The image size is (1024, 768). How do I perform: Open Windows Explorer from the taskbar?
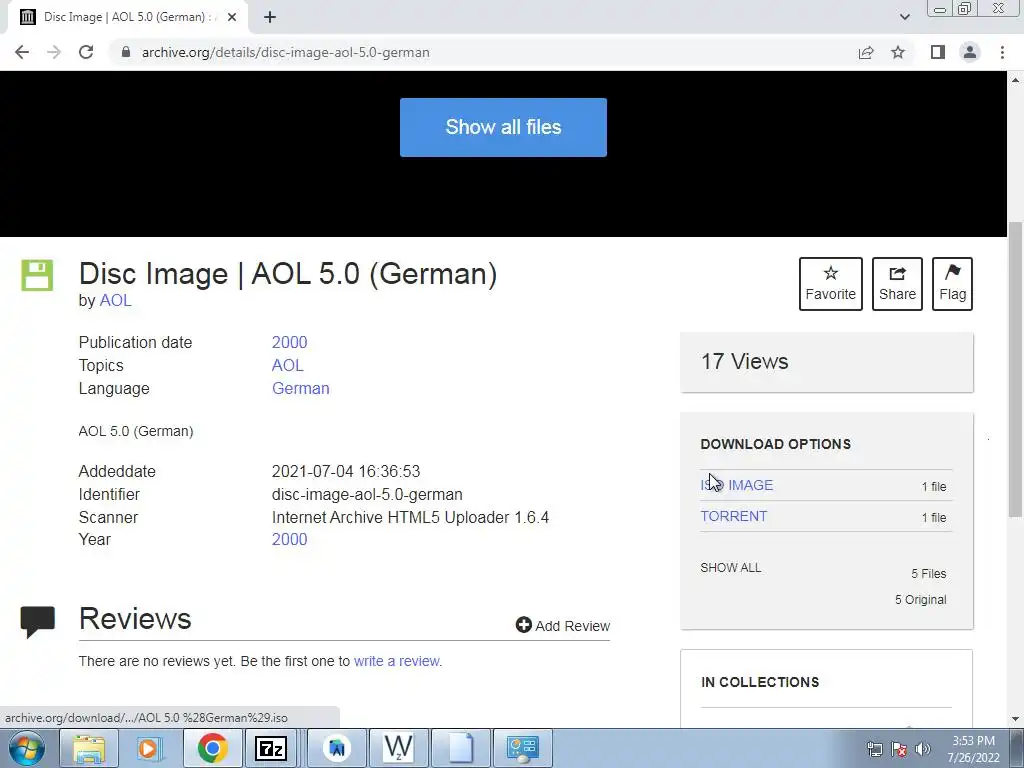(x=89, y=748)
